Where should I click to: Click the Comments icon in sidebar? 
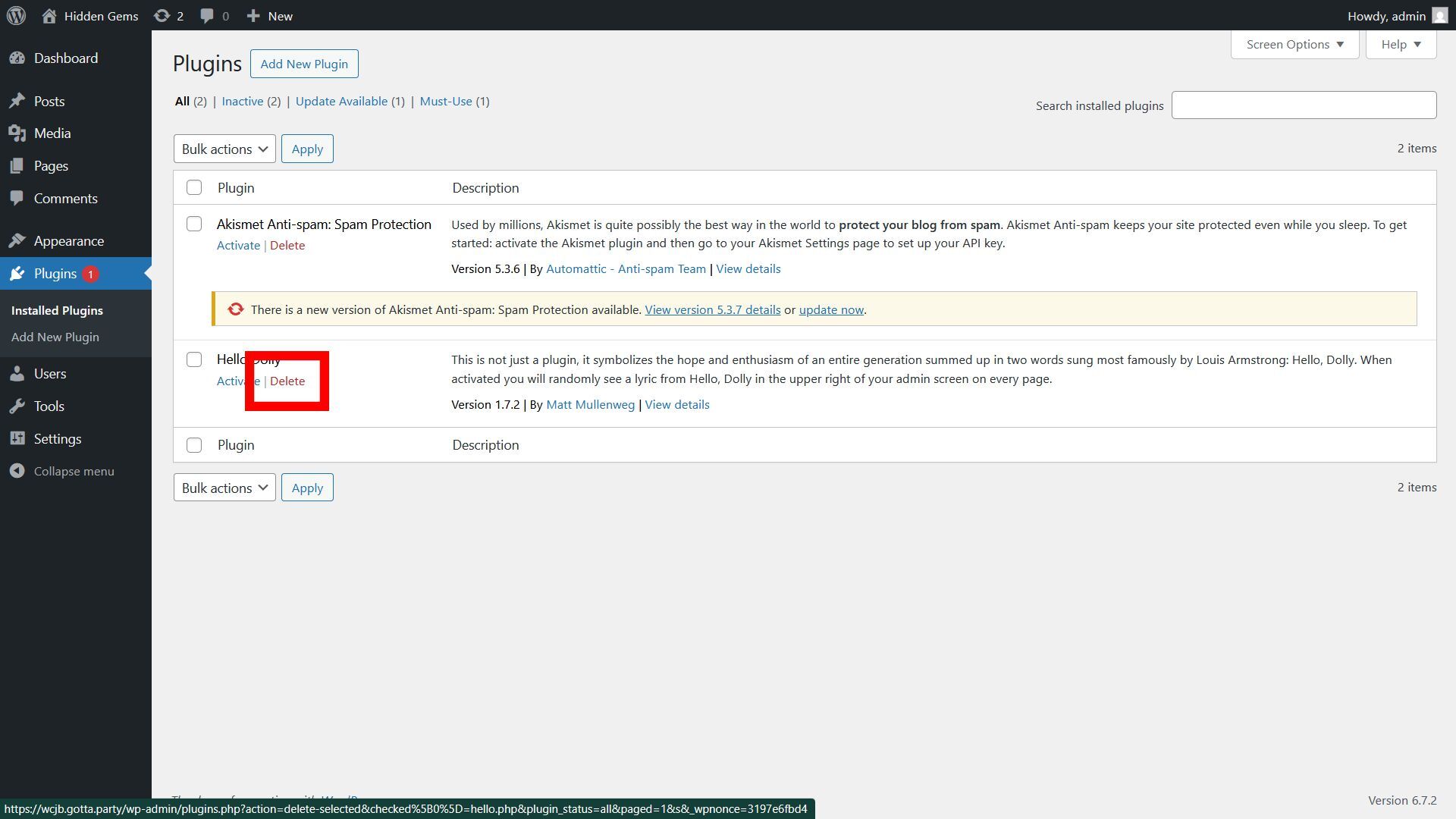(x=17, y=199)
